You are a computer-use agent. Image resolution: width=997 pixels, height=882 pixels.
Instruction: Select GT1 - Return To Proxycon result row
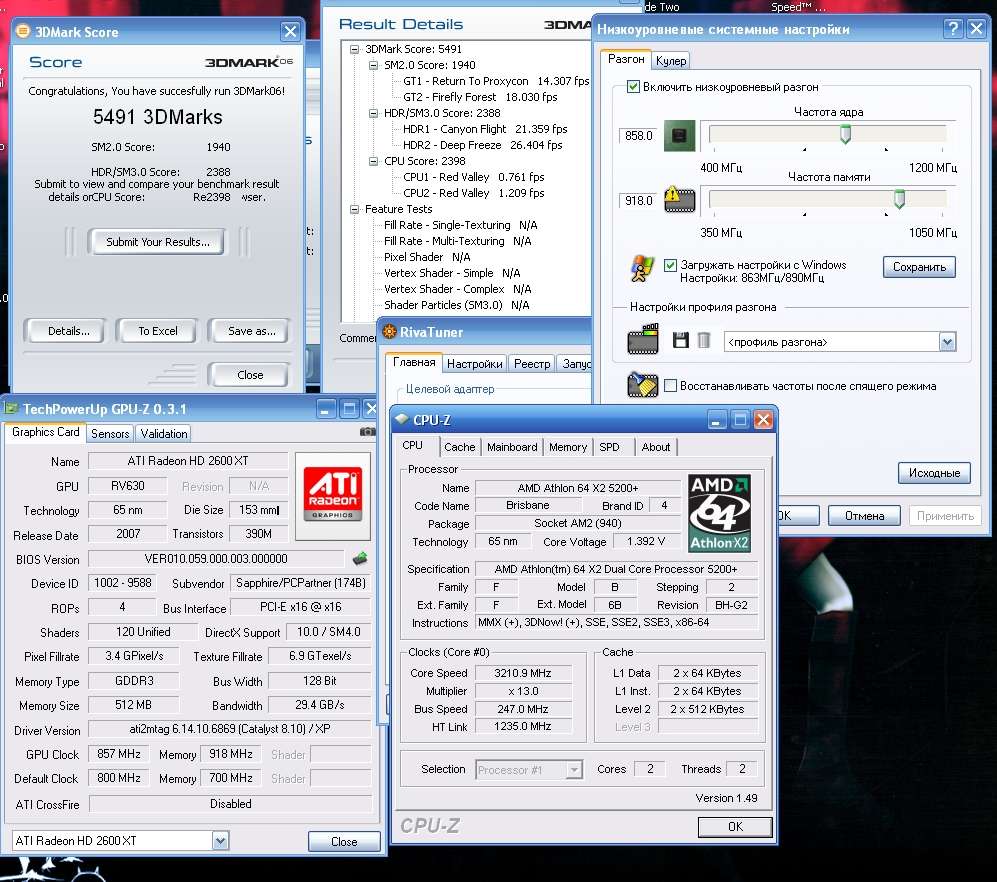click(496, 81)
